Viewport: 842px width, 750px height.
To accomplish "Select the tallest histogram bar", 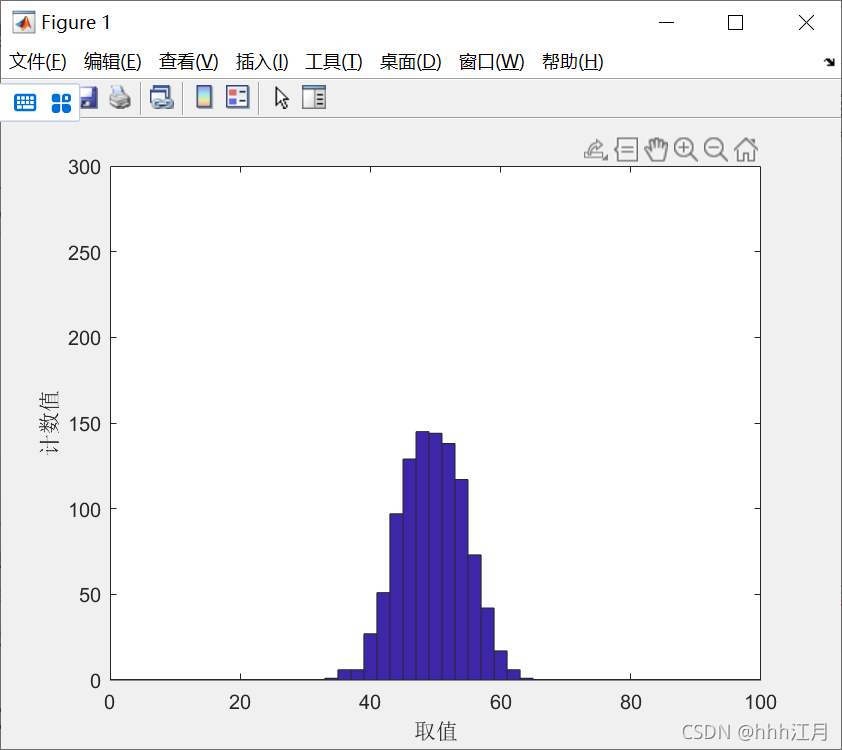I will 423,556.
